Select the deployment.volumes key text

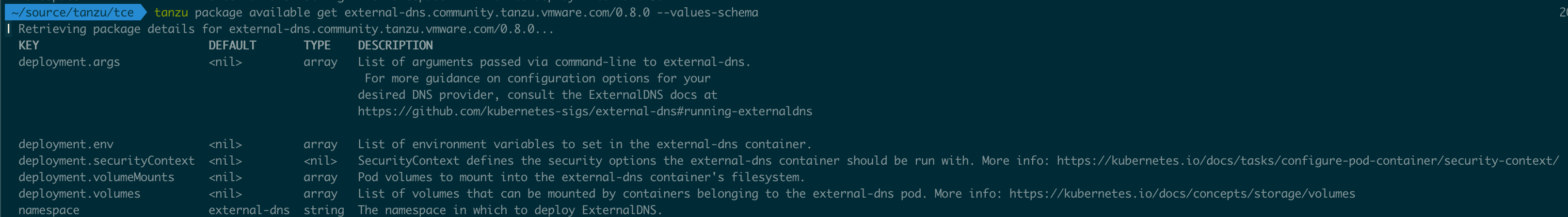click(x=79, y=193)
